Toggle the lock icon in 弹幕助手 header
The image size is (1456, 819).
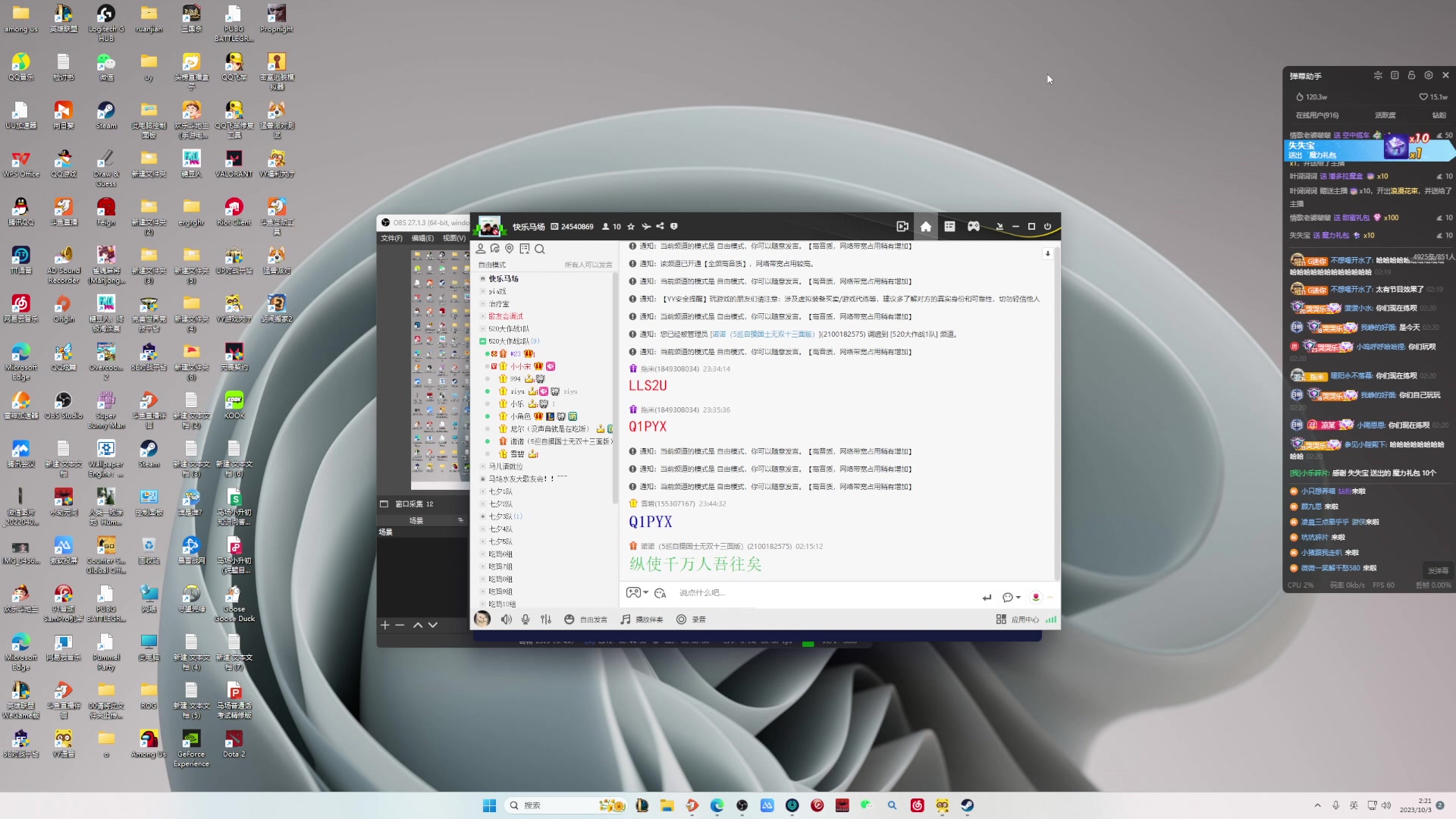1411,76
